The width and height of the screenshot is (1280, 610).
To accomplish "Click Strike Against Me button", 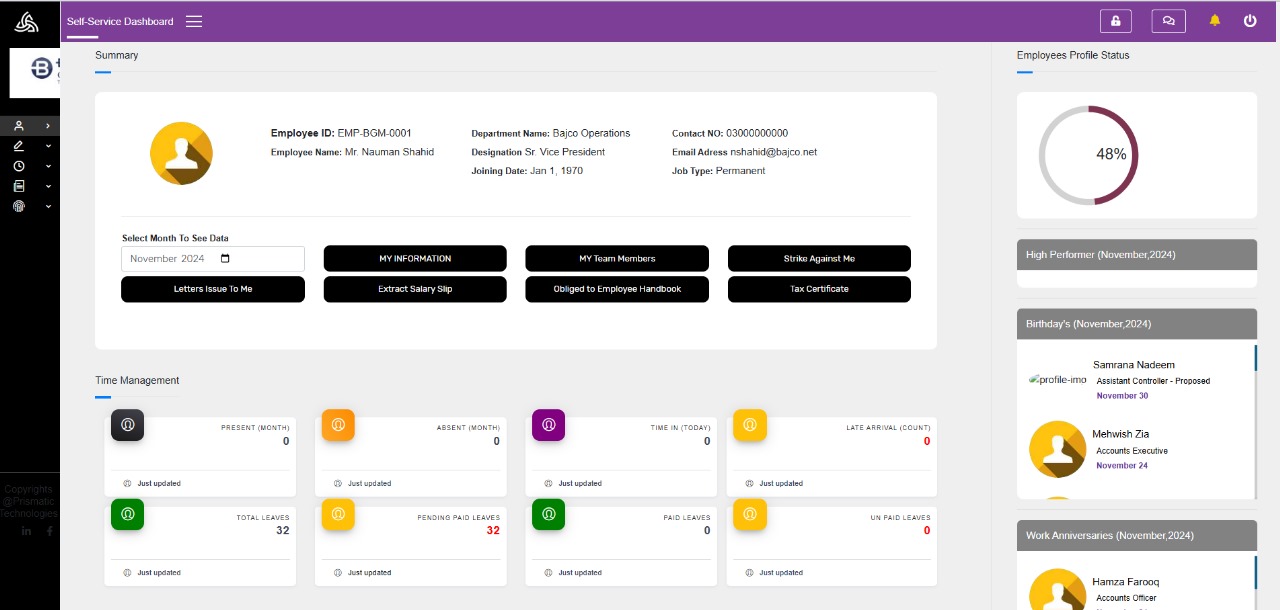I will pos(819,258).
